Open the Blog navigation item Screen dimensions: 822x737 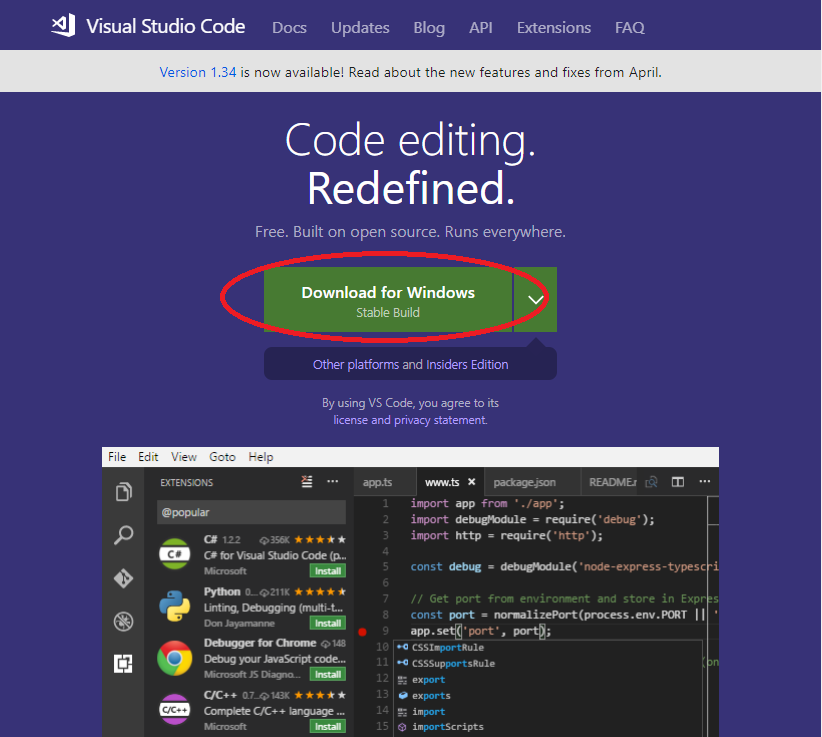point(429,27)
